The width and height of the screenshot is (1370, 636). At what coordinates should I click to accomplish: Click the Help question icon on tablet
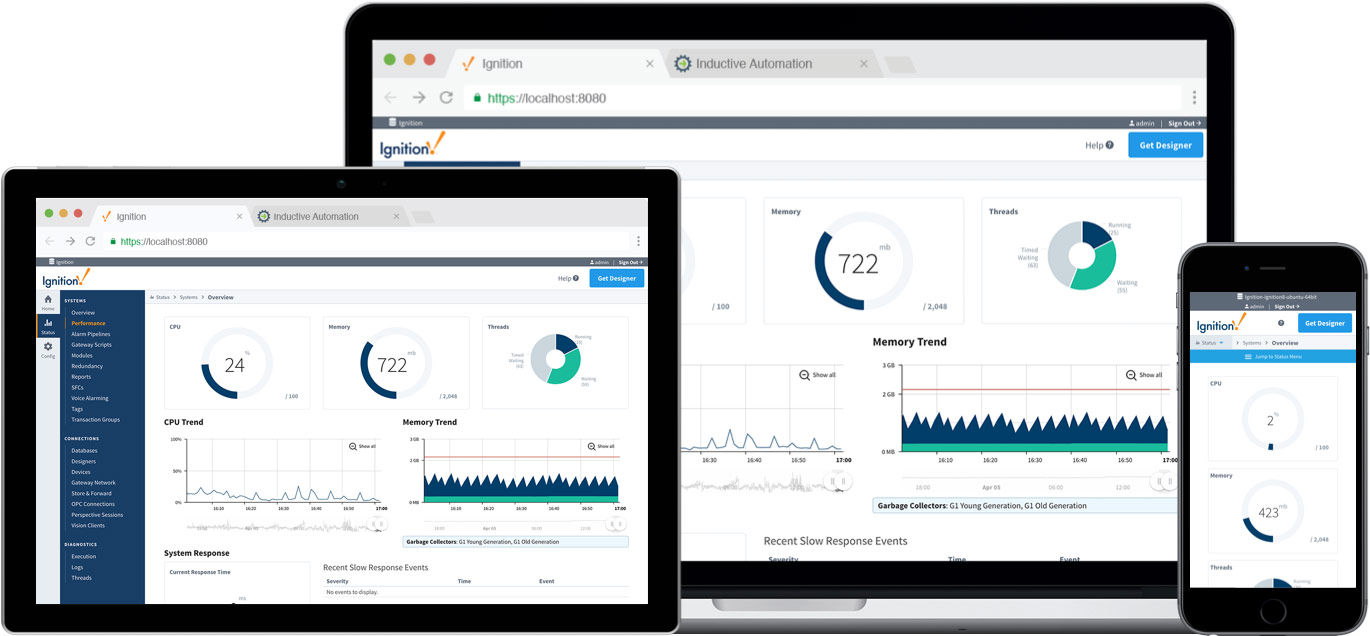click(576, 278)
